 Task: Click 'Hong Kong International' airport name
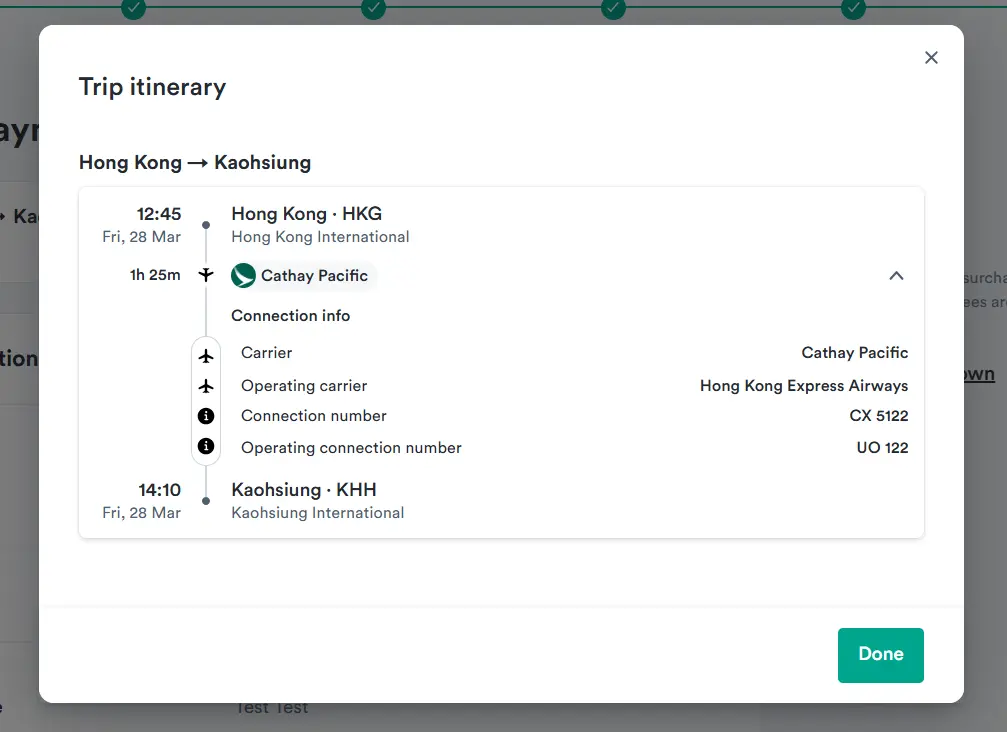[320, 237]
